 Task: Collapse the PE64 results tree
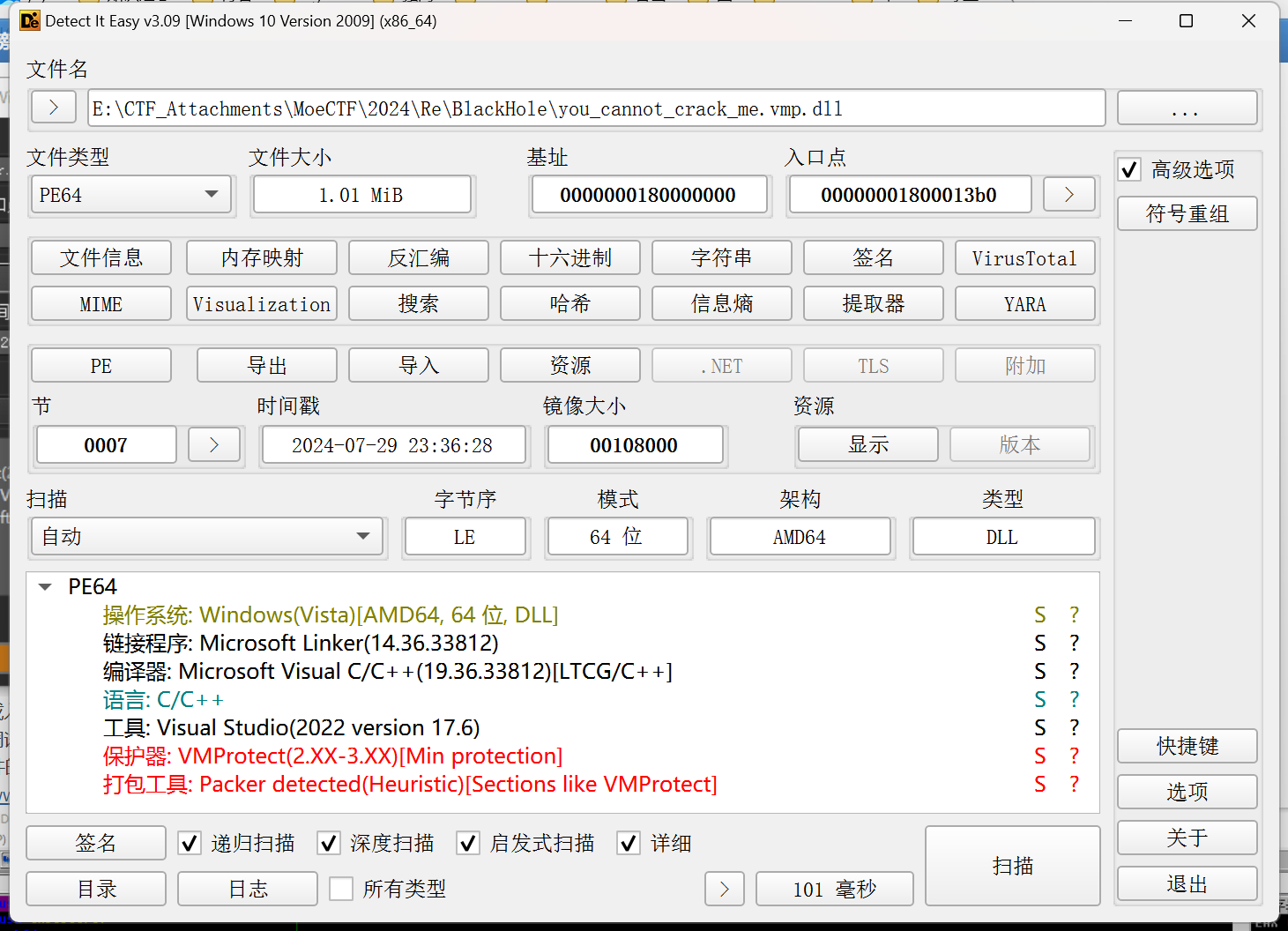pos(45,585)
